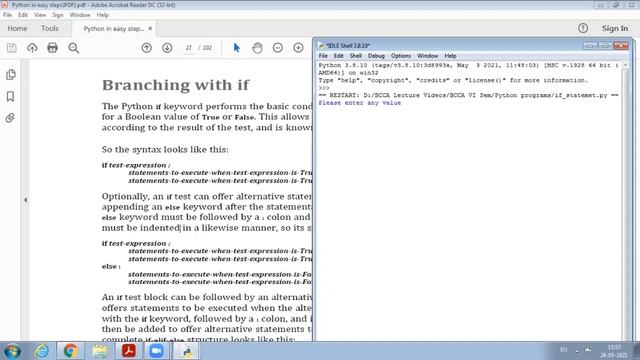The image size is (640, 360).
Task: Switch to the Home tab in Acrobat
Action: [17, 28]
